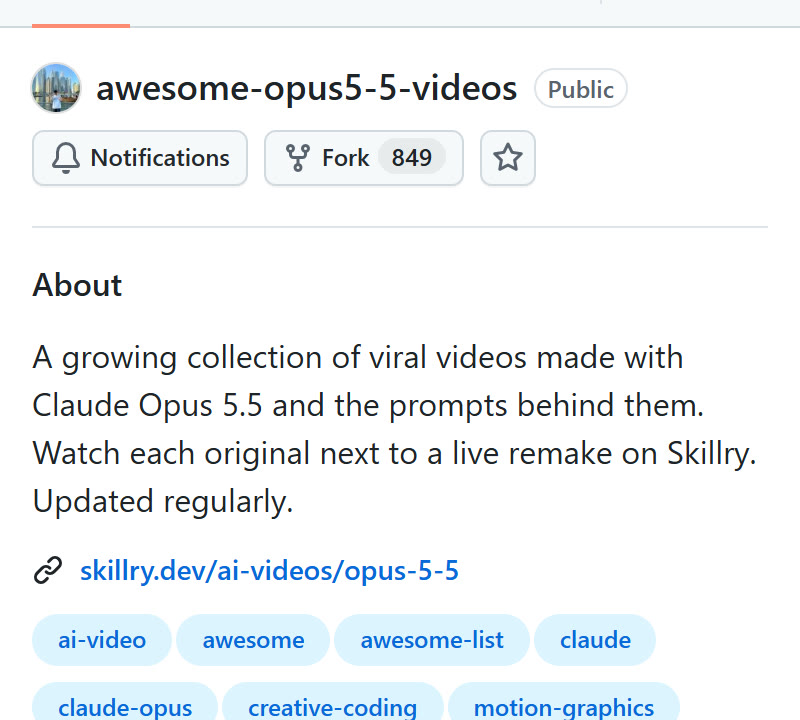Fork this repository
Viewport: 800px width, 720px height.
pos(364,158)
